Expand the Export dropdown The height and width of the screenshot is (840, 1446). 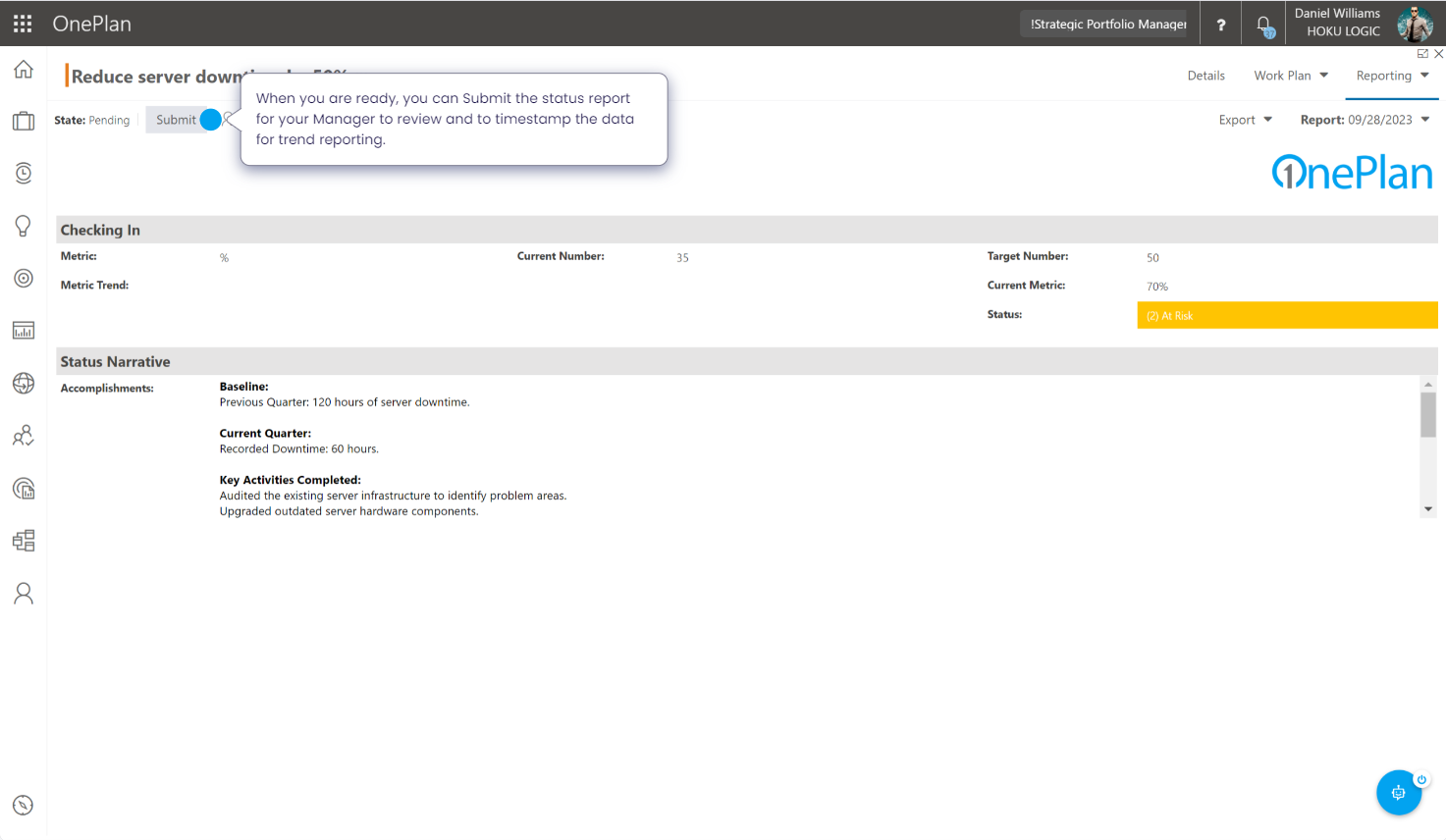pos(1245,120)
